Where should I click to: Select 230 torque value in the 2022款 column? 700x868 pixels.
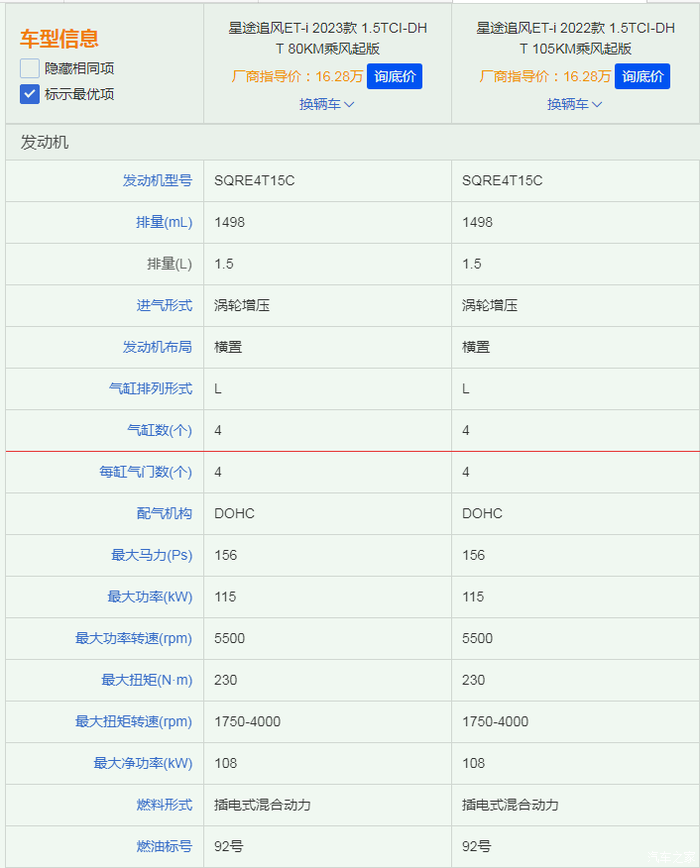click(474, 680)
